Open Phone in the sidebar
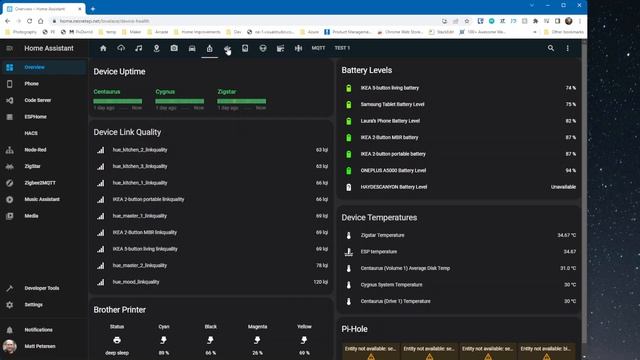 43,84
